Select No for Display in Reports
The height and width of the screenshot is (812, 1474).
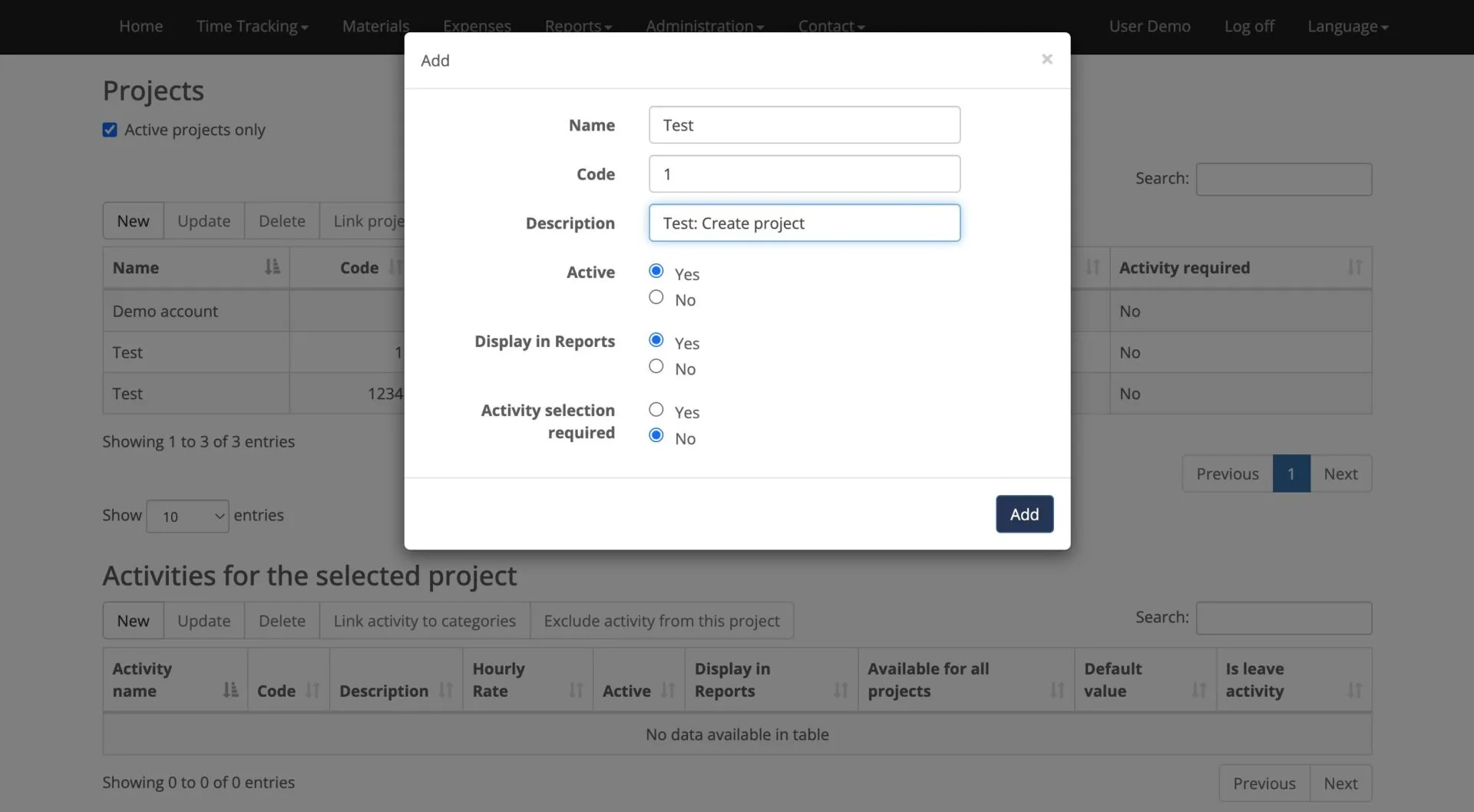click(656, 367)
